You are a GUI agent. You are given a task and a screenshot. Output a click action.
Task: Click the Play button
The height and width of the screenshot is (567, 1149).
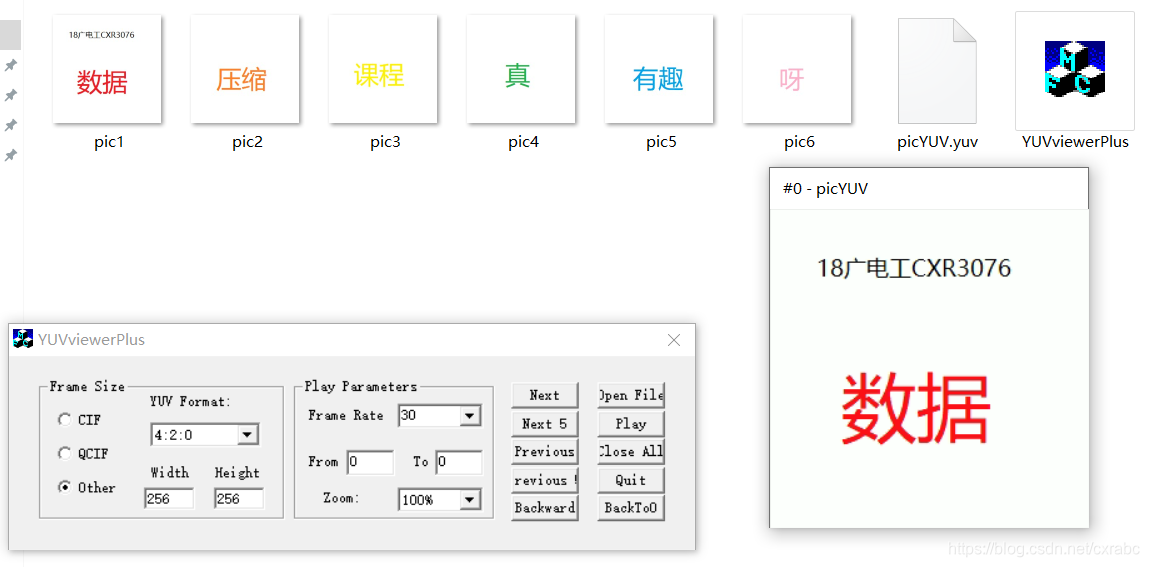[631, 423]
